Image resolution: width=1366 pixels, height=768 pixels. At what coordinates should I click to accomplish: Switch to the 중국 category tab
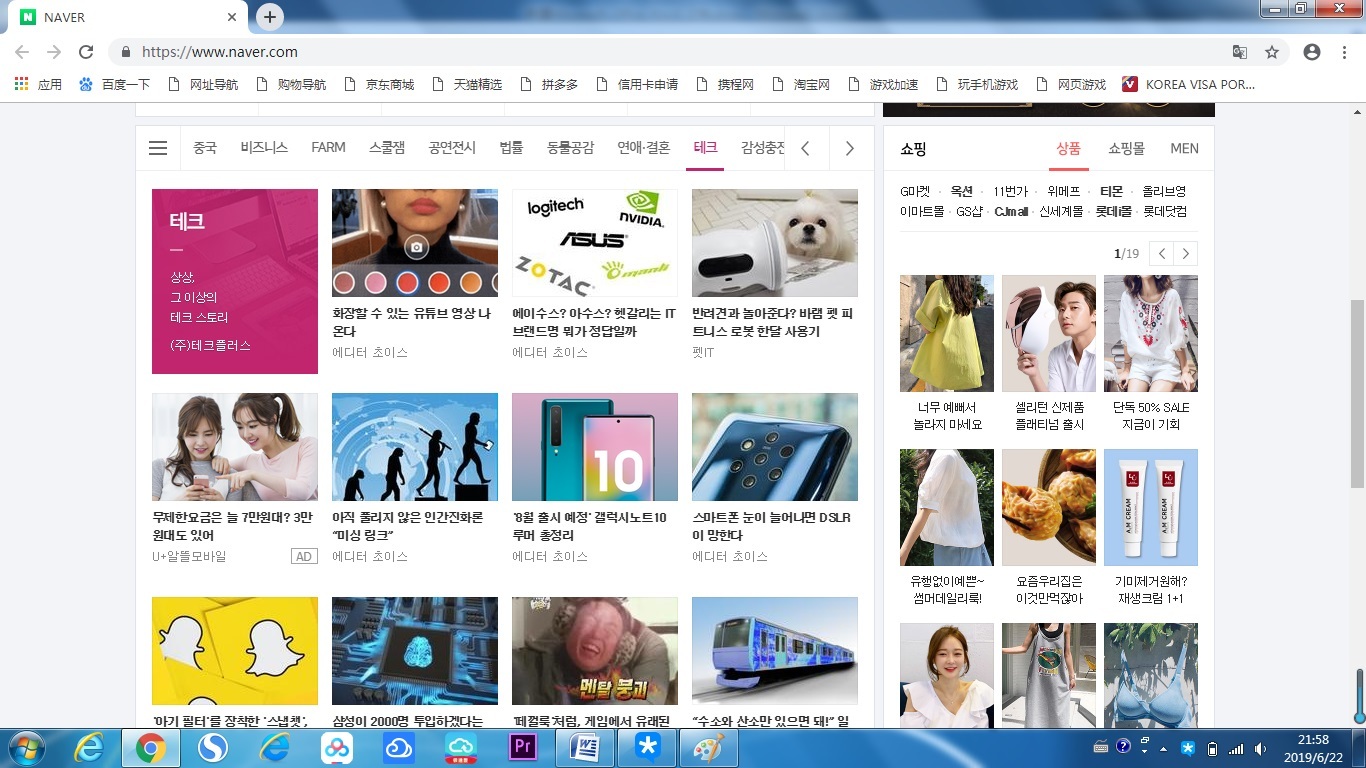coord(205,148)
